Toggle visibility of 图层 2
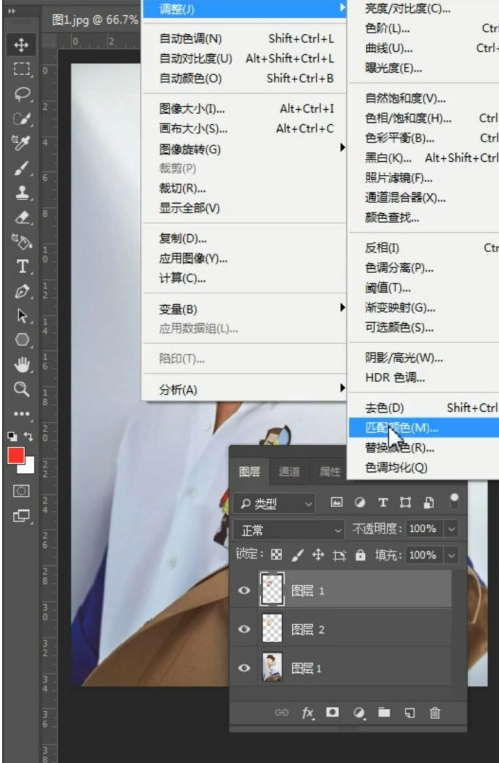Viewport: 499px width, 763px height. click(x=244, y=629)
